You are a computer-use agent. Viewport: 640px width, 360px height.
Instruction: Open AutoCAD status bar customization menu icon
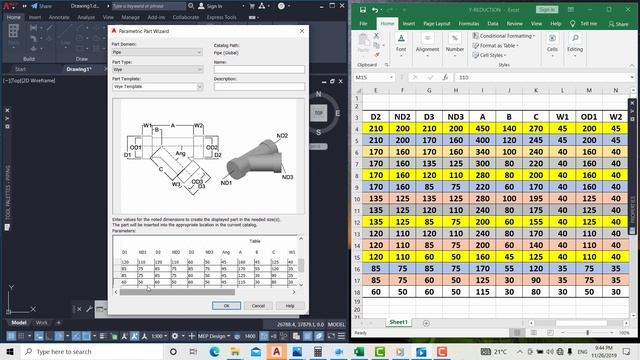click(341, 336)
